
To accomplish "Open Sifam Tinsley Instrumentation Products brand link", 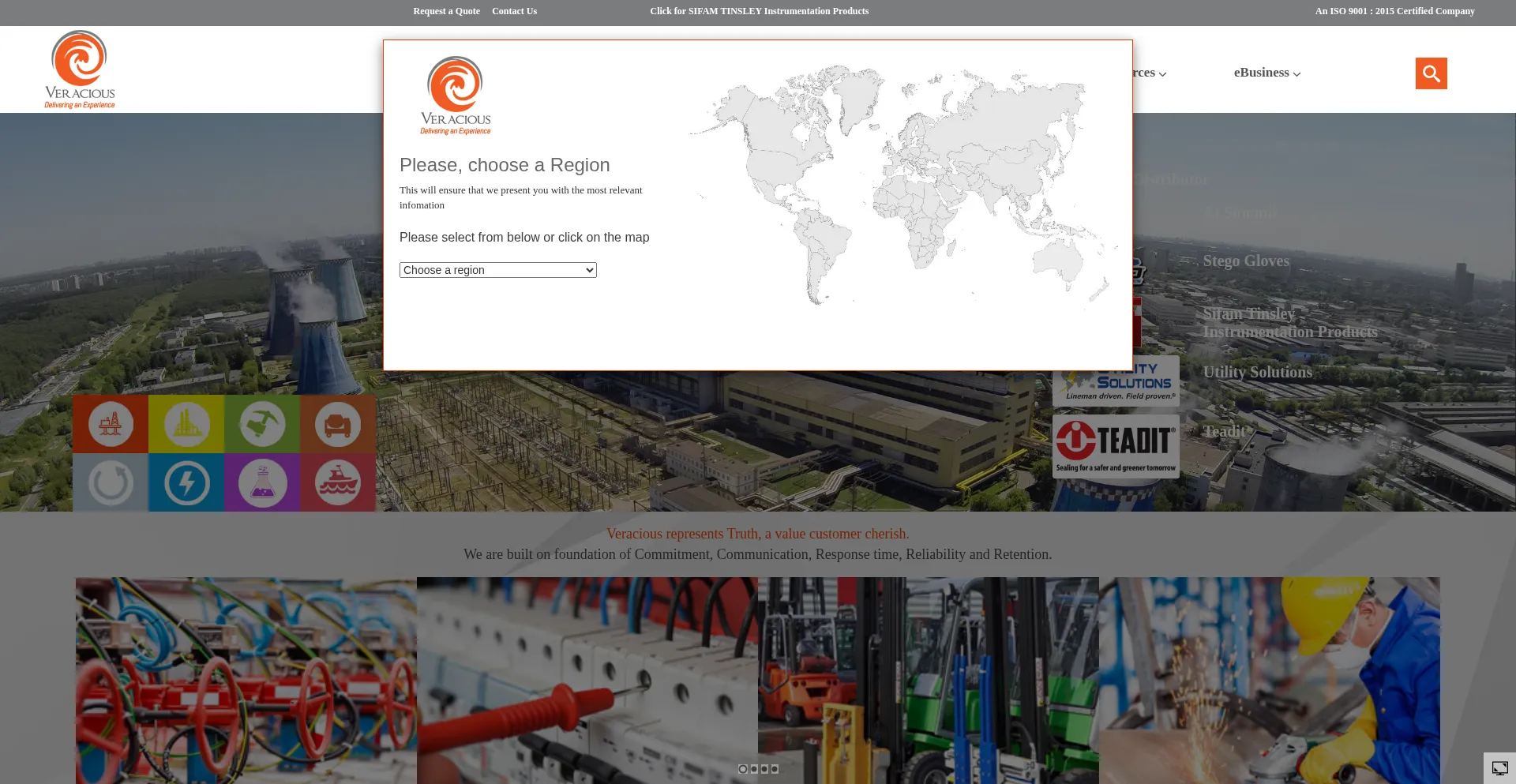I will 1290,323.
